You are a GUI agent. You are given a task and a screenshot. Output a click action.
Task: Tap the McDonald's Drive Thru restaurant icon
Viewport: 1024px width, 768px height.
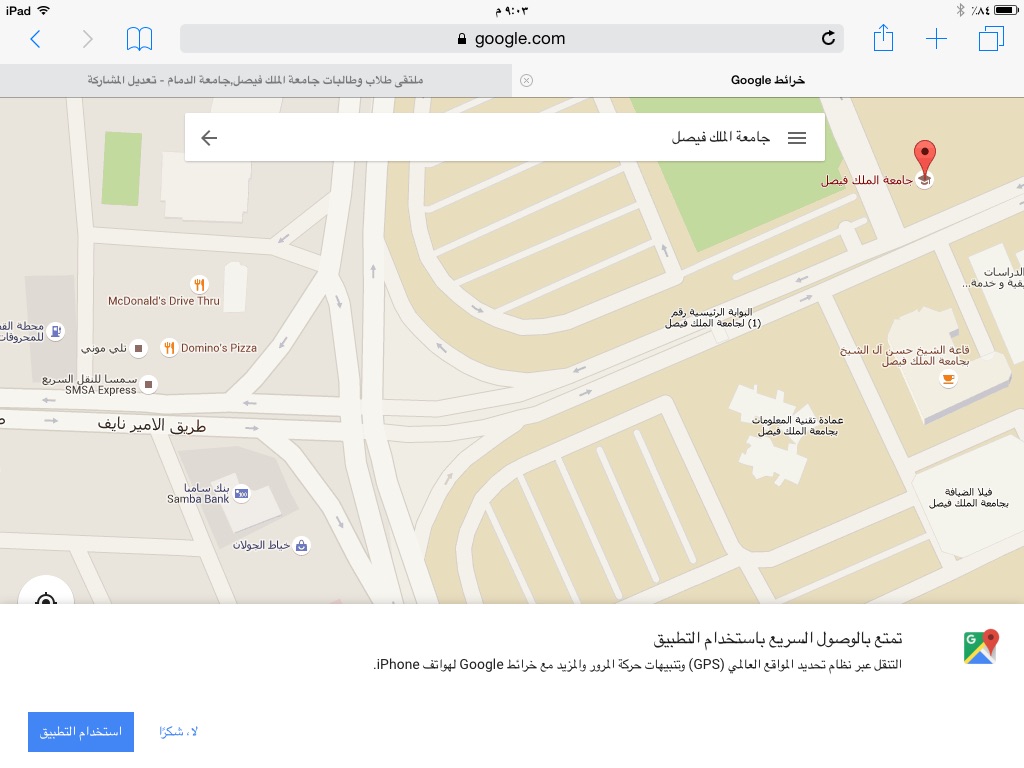(x=199, y=284)
